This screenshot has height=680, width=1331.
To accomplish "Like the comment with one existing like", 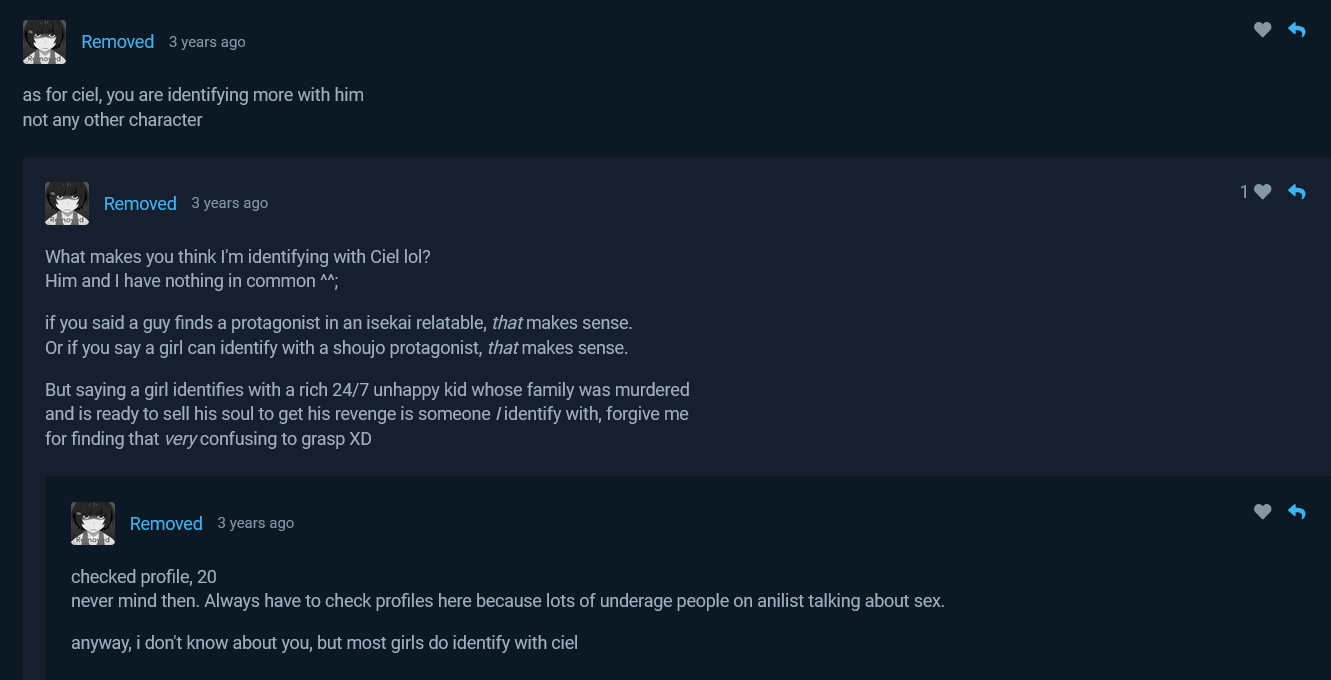I will tap(1262, 192).
